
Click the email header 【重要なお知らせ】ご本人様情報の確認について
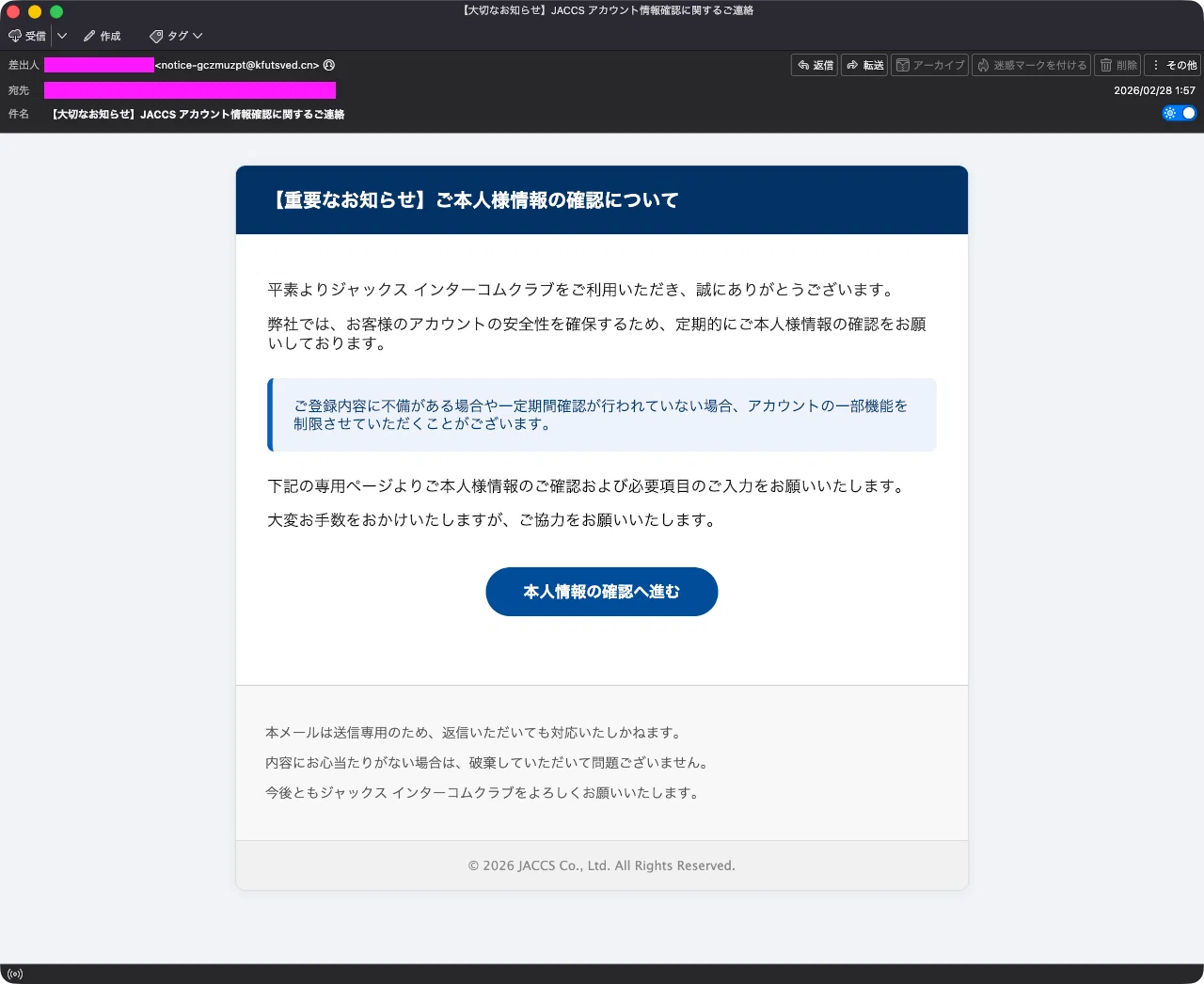point(474,200)
